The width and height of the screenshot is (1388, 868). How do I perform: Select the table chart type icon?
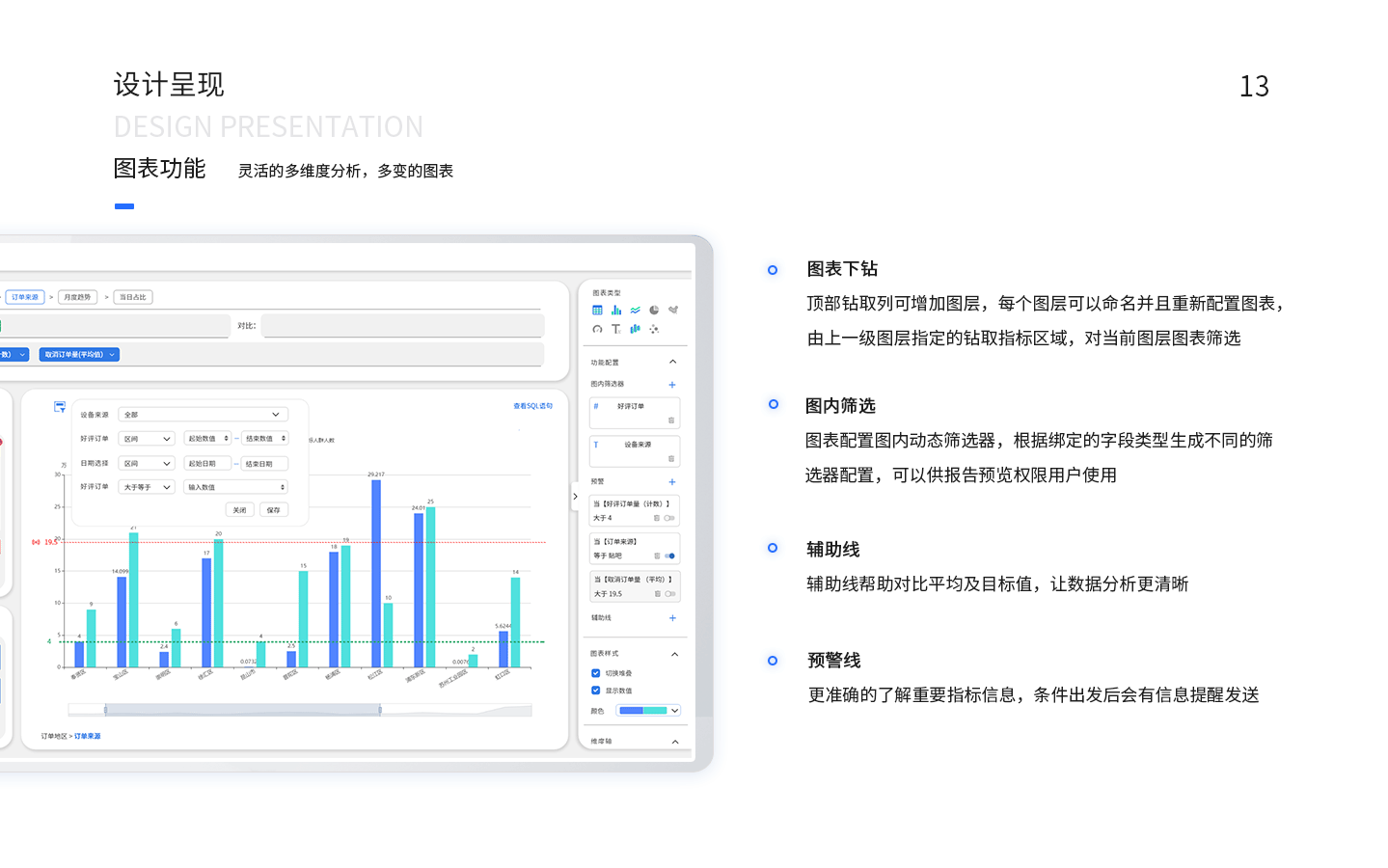597,311
